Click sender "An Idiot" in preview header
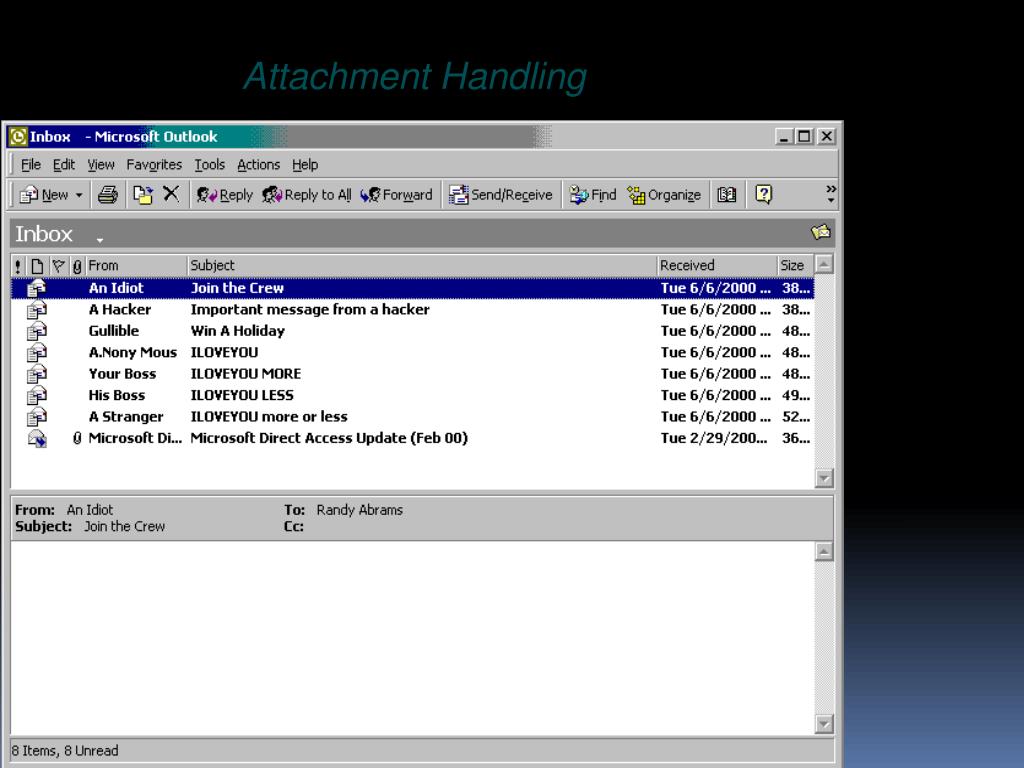The image size is (1024, 768). [x=89, y=510]
